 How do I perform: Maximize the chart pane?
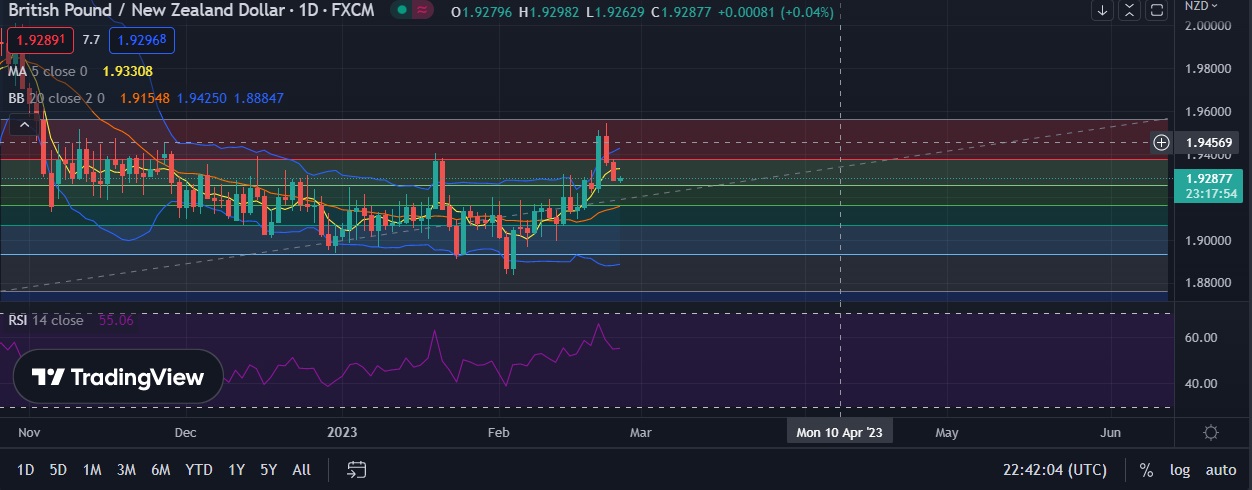point(1157,11)
